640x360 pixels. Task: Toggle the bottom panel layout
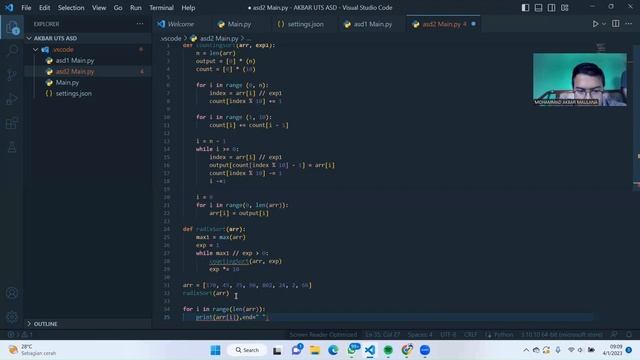pos(538,8)
